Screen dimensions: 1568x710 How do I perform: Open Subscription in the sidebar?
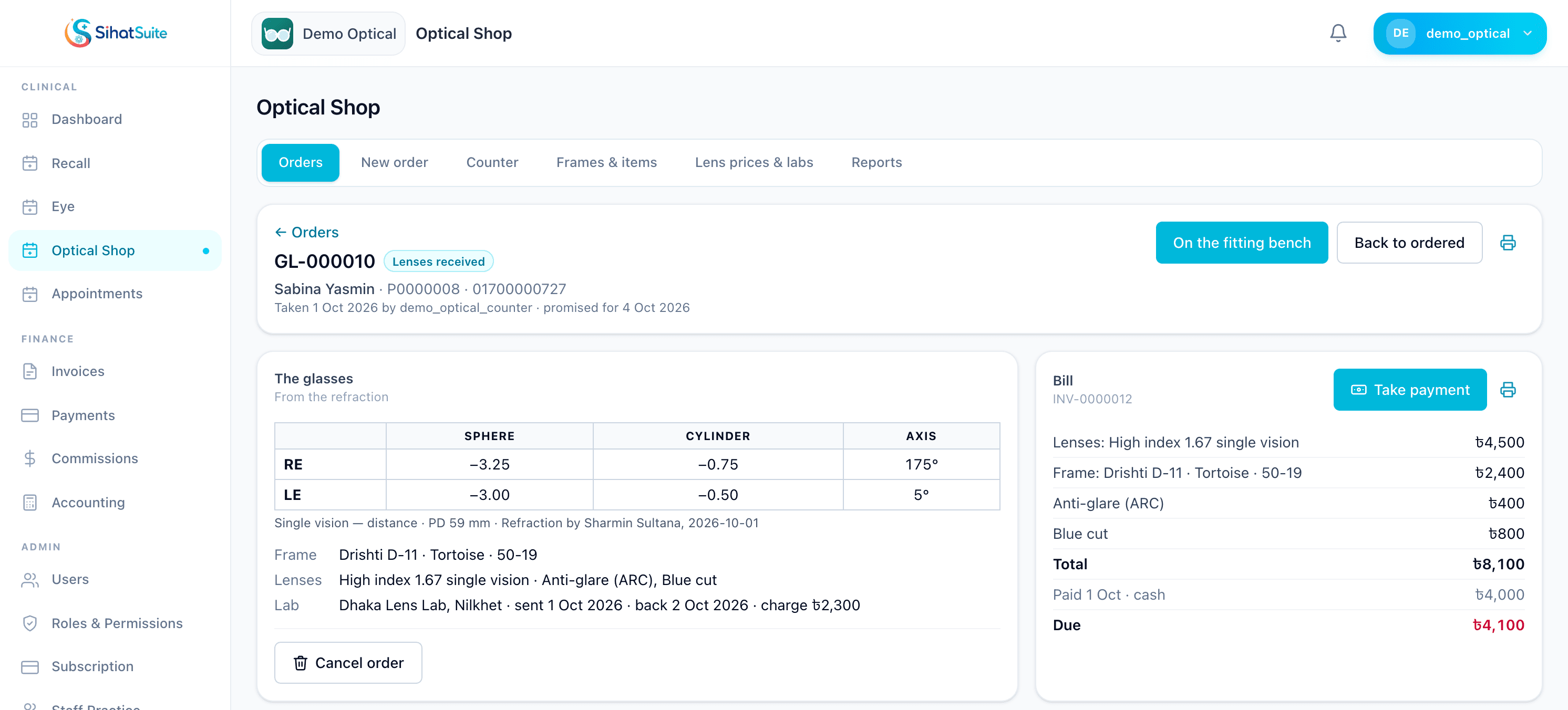115,666
